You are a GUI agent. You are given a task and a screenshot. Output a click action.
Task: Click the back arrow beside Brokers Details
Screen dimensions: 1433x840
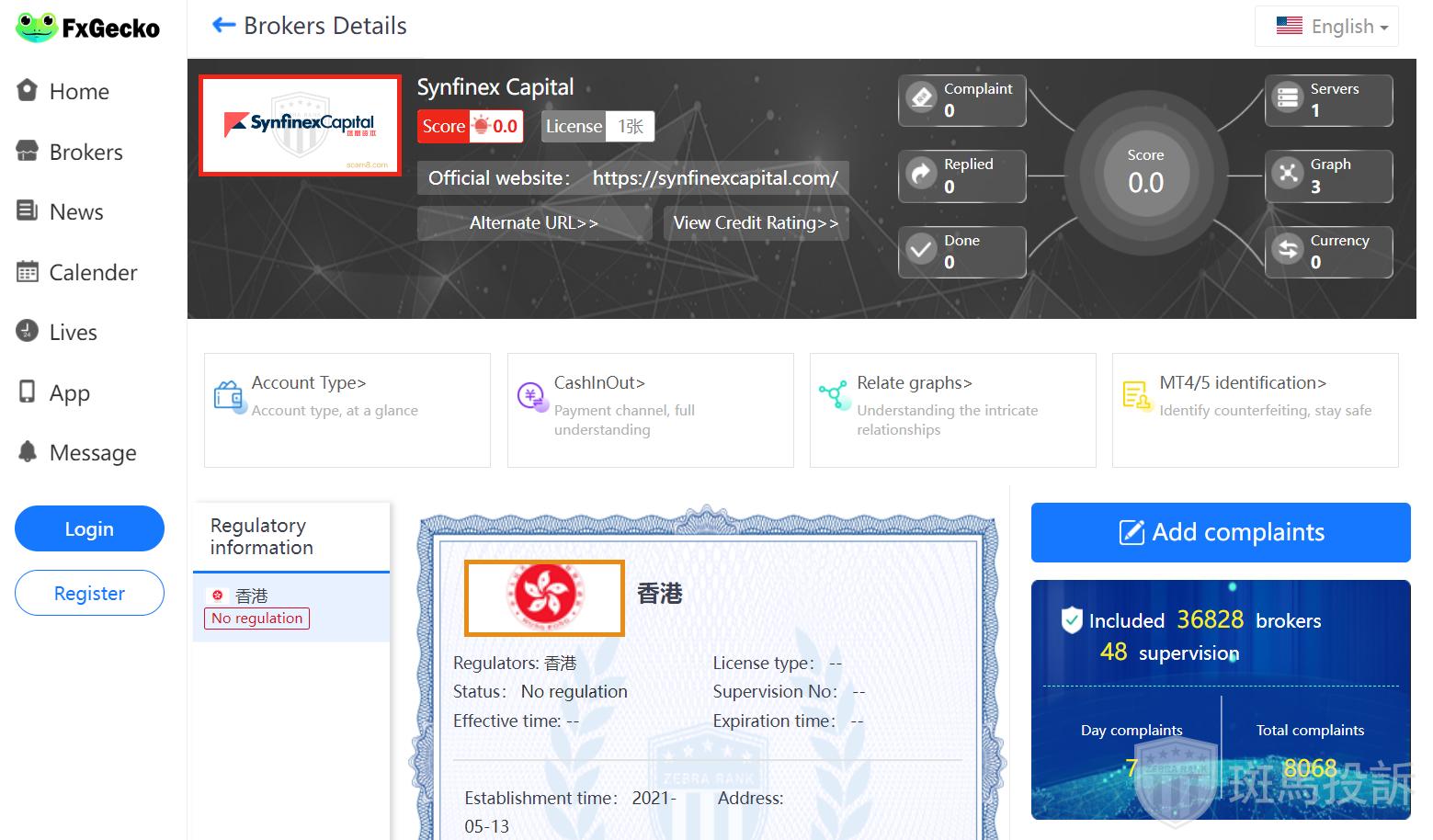pyautogui.click(x=223, y=26)
